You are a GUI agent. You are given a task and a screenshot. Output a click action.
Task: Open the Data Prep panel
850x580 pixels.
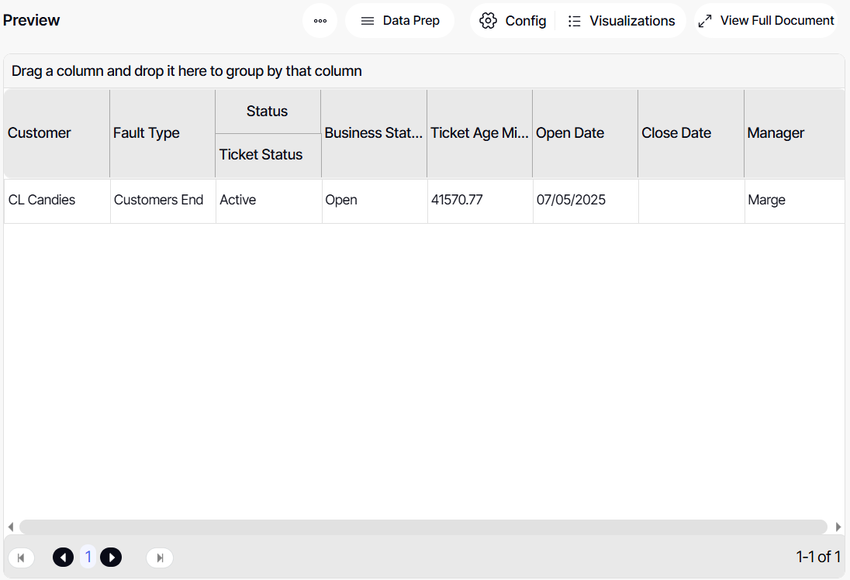(x=399, y=21)
